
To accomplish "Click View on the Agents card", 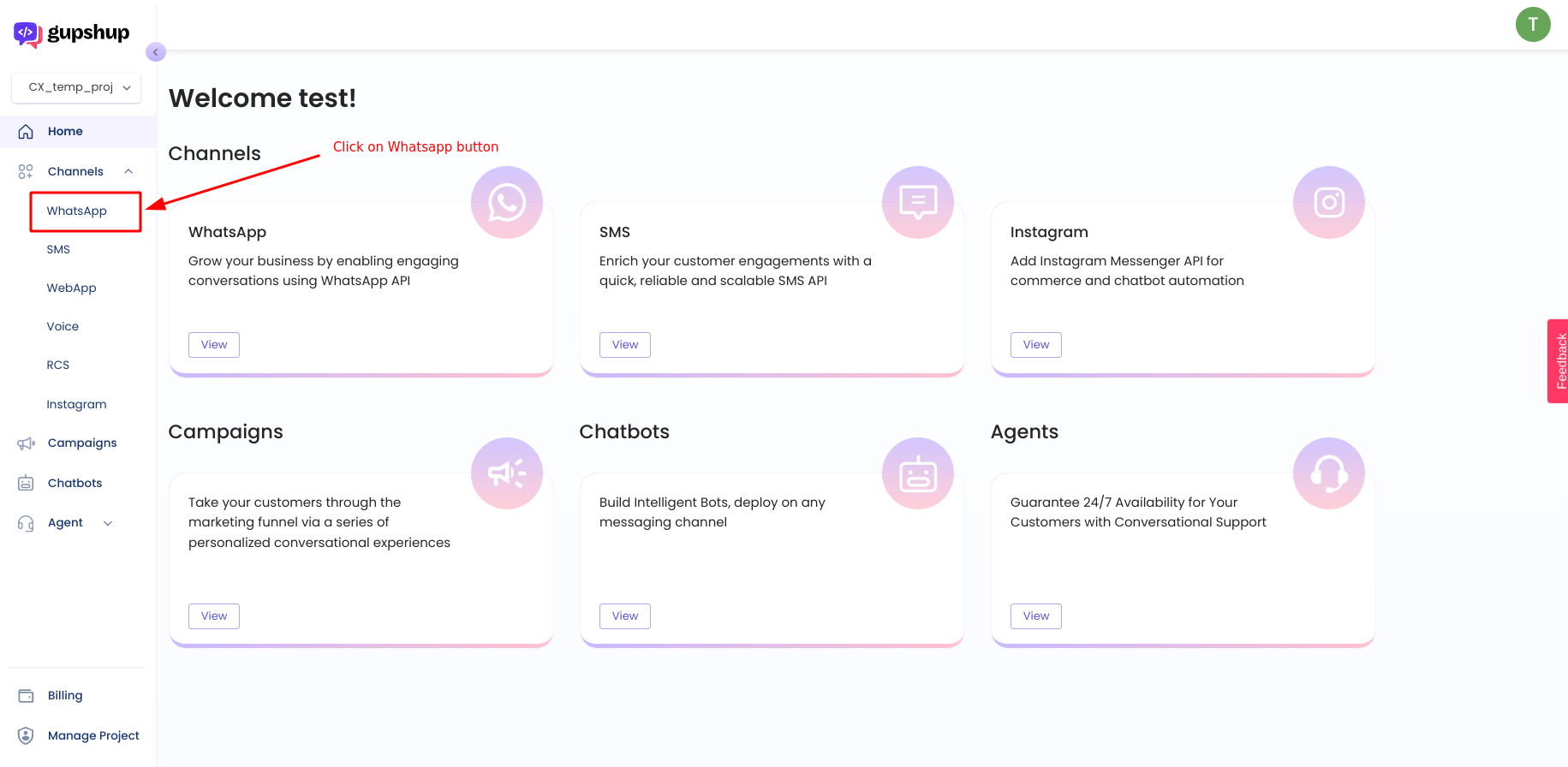I will (x=1036, y=616).
